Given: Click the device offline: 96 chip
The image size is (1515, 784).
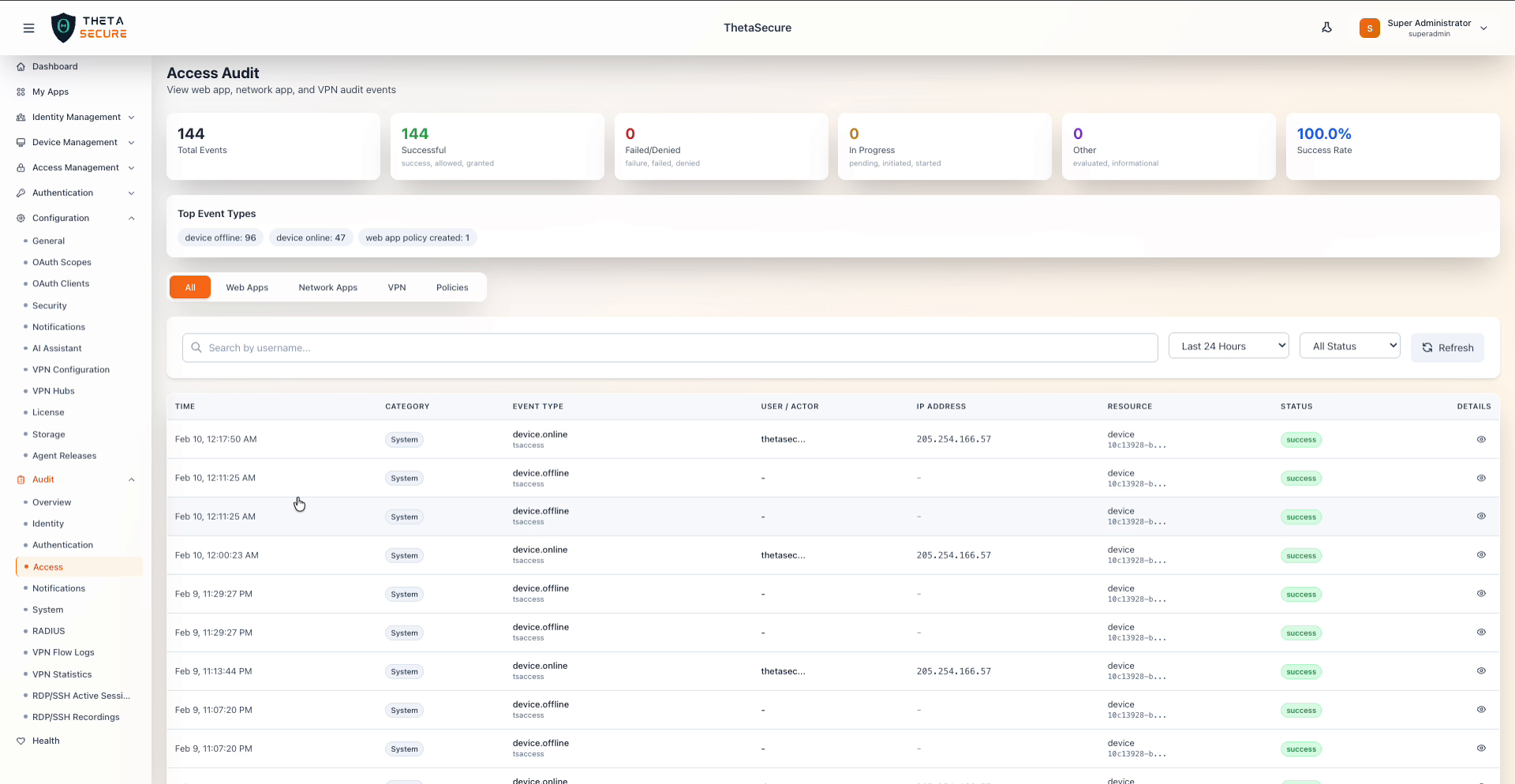Looking at the screenshot, I should [x=220, y=237].
